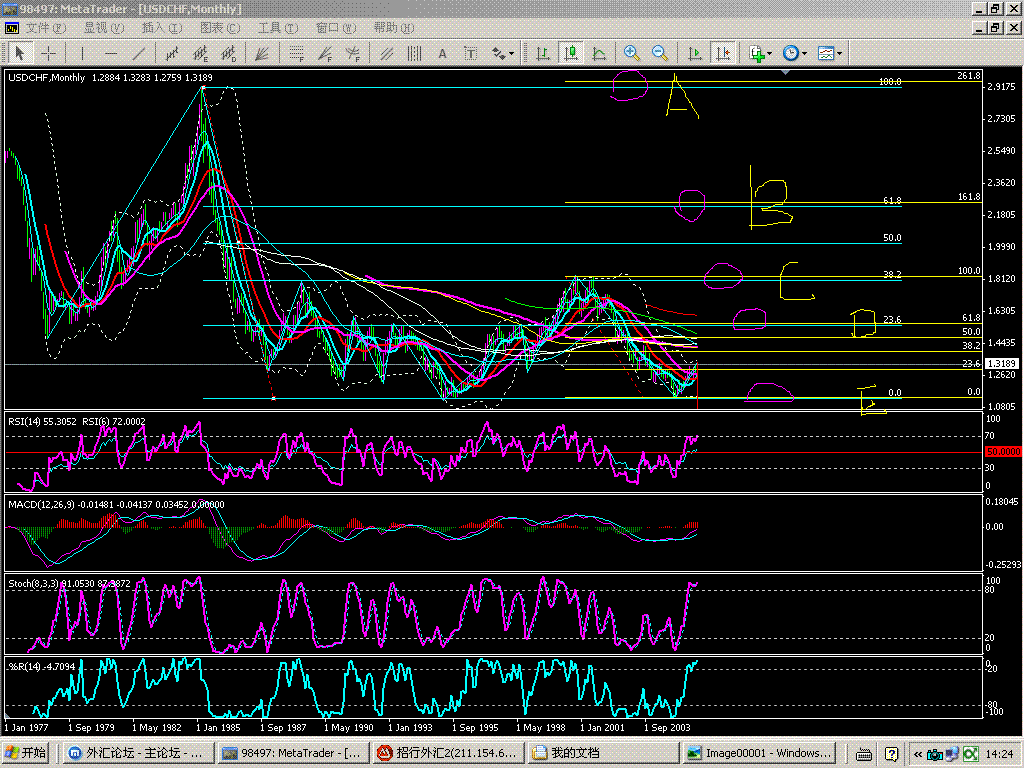Toggle candlestick chart mode
The image size is (1024, 768).
(x=570, y=53)
